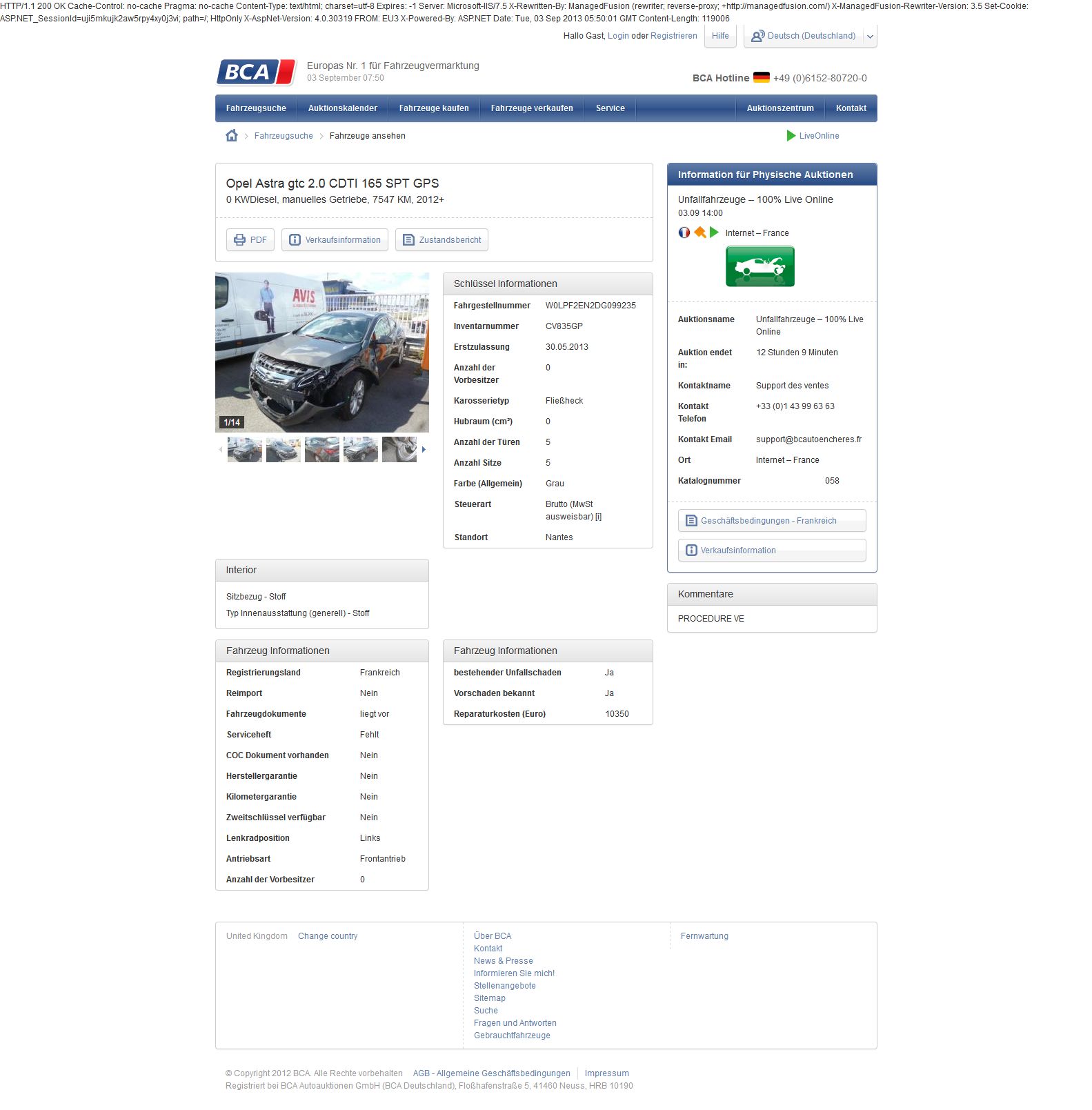Open AGB - Allgemeine Geschäftsbedingungen link

(x=491, y=1073)
